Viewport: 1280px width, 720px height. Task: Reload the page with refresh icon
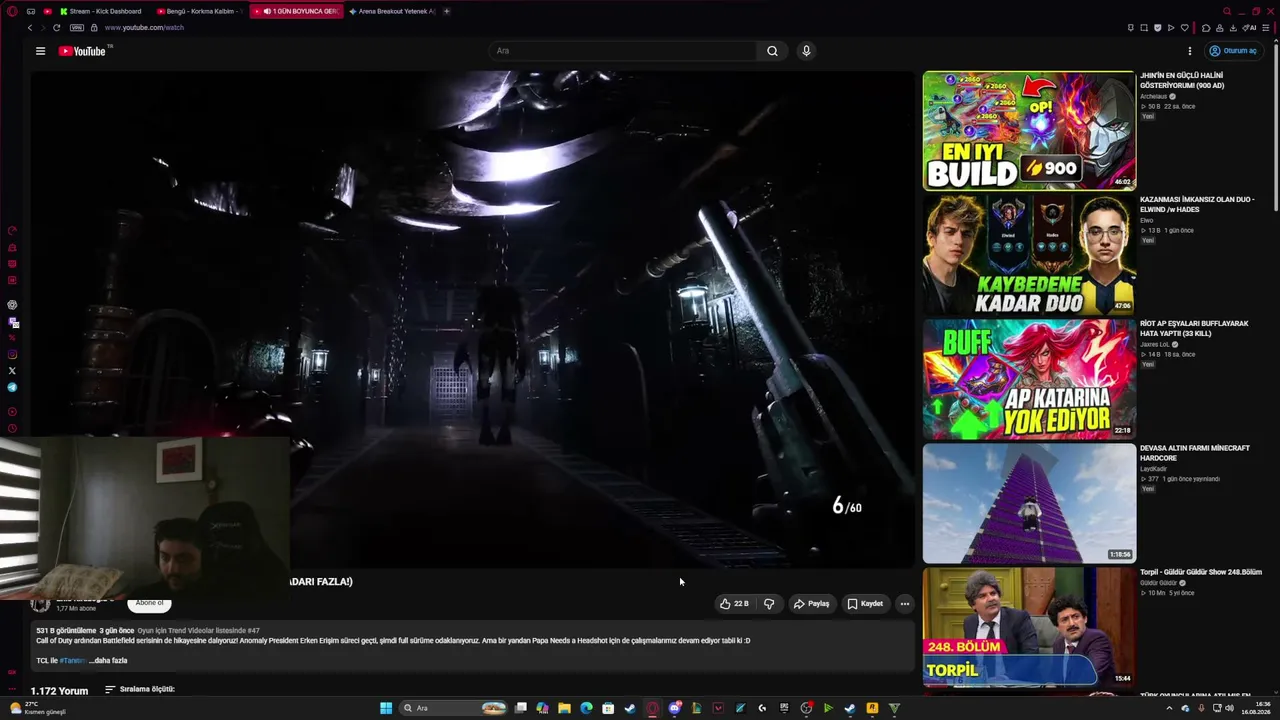point(56,28)
